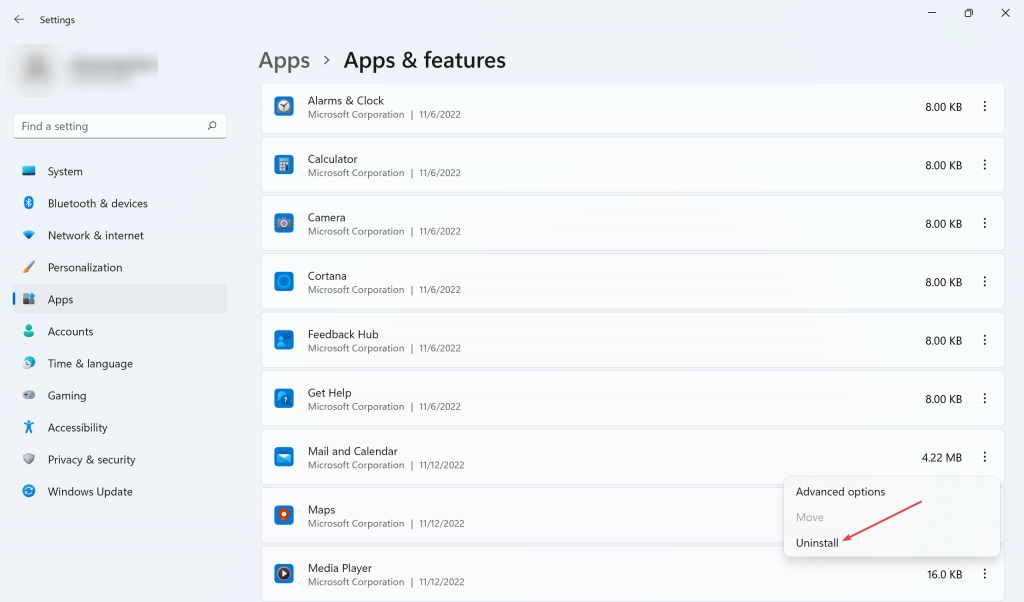Click the Feedback Hub app icon

tap(284, 340)
